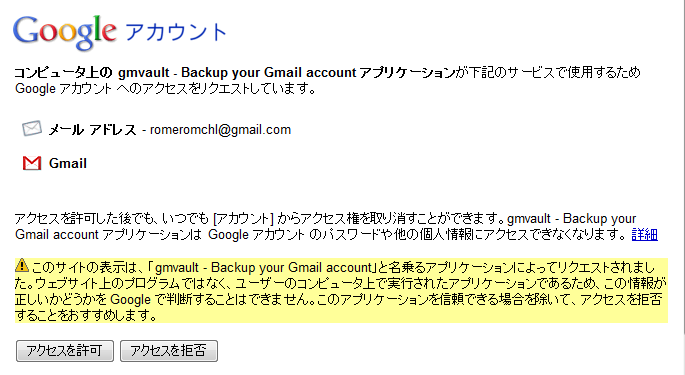
Task: Click the warning line starting 正しいかどうかを Google
Action: [x=339, y=299]
